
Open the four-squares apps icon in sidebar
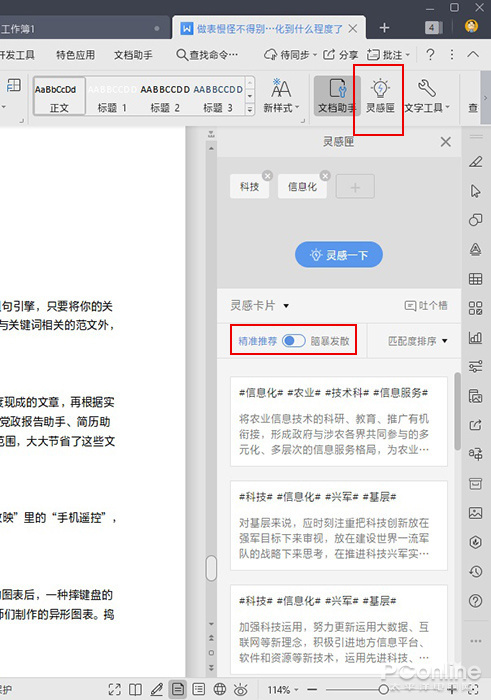click(x=475, y=308)
